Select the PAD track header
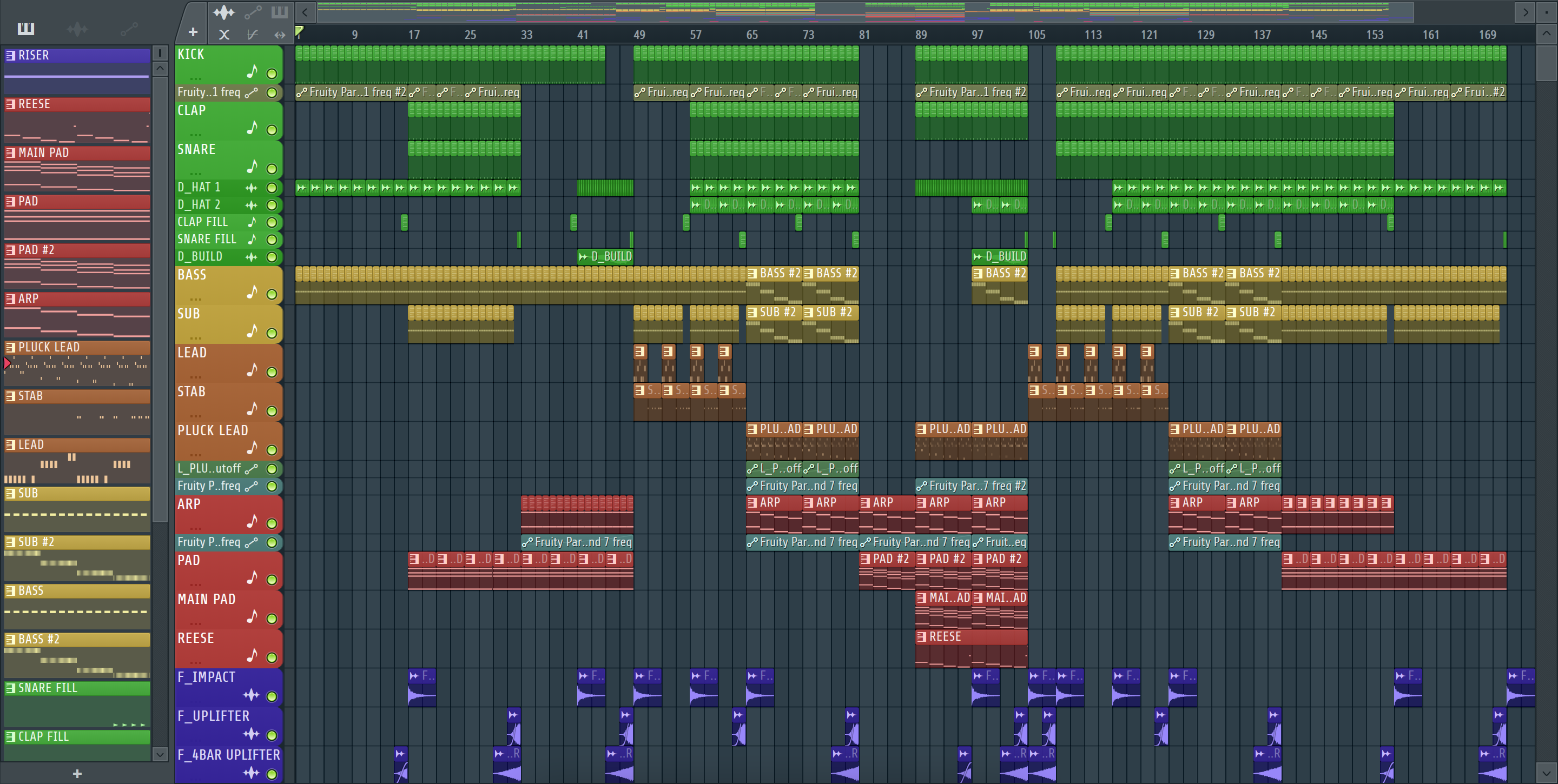1558x784 pixels. pyautogui.click(x=229, y=570)
